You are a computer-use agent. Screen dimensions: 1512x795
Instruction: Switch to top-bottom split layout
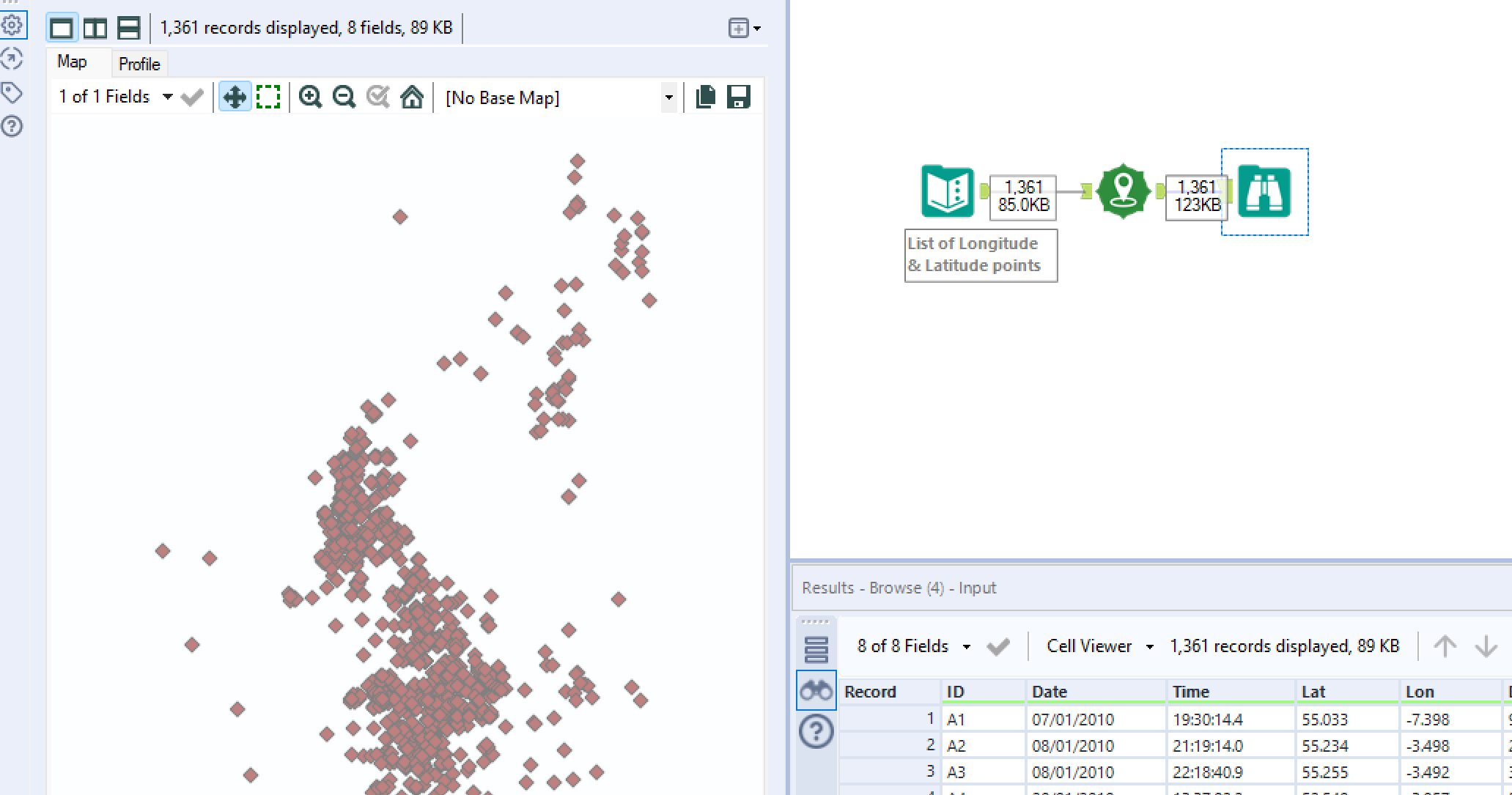(x=129, y=28)
